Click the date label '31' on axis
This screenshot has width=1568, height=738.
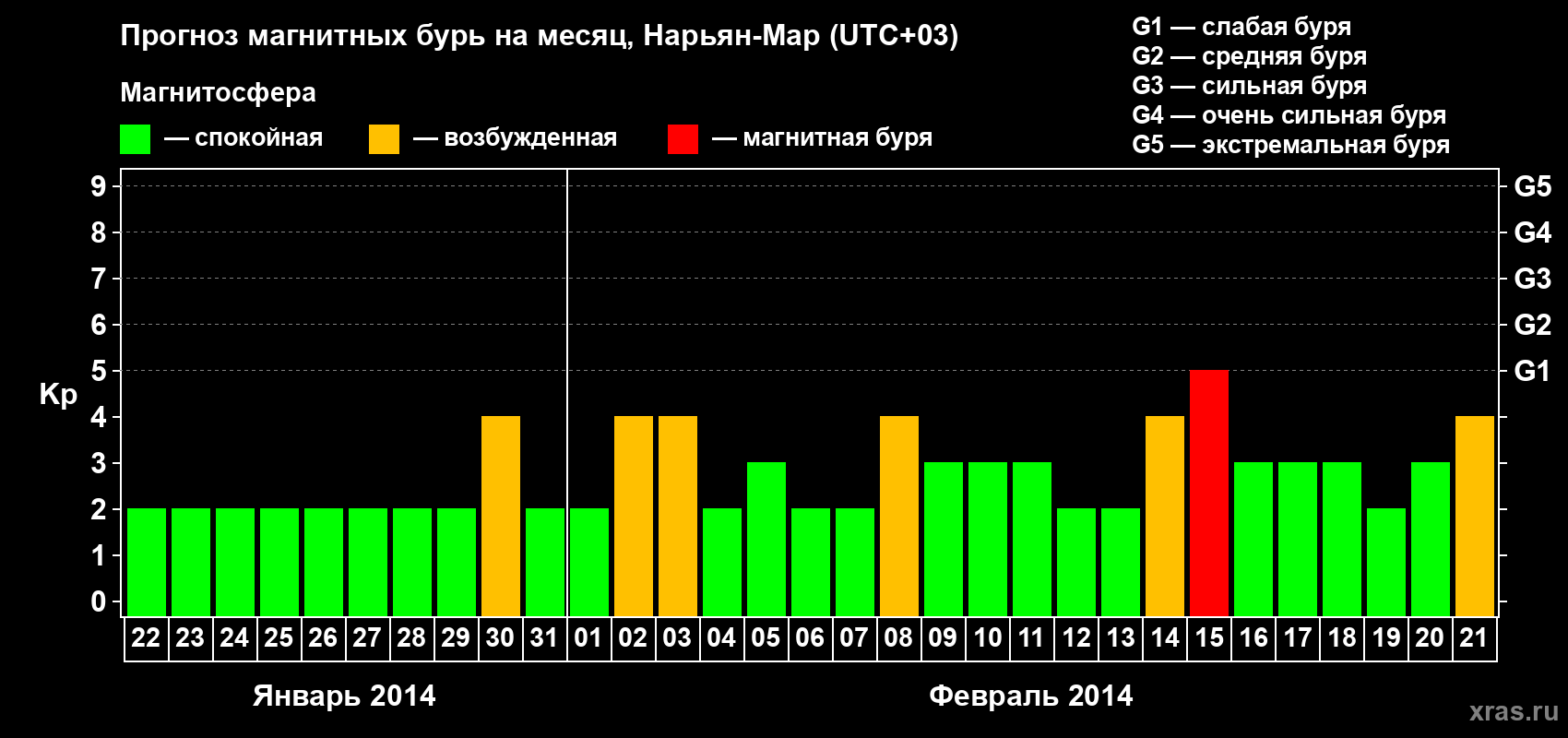(x=544, y=637)
